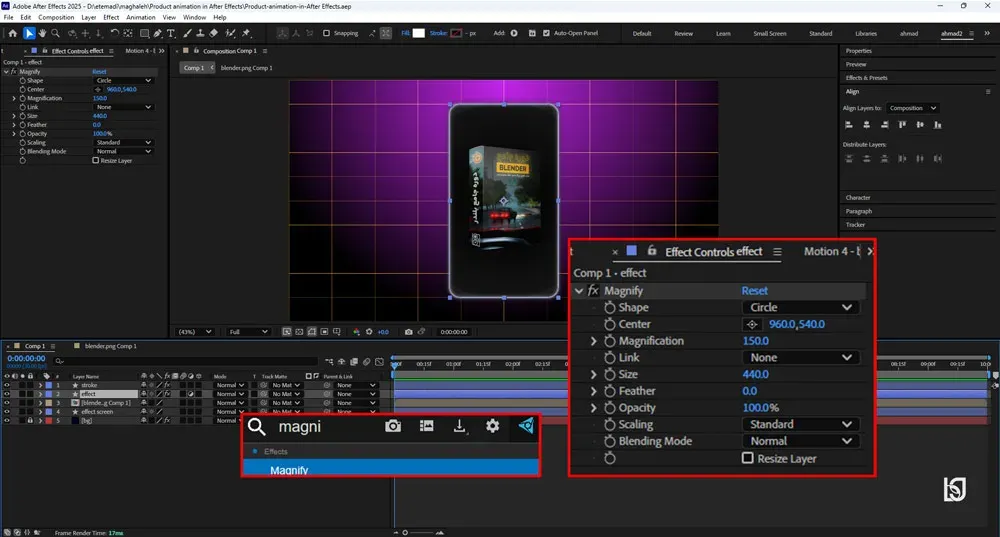Screen dimensions: 1000x537
Task: Toggle transparency grid icon in viewer
Action: tap(299, 332)
